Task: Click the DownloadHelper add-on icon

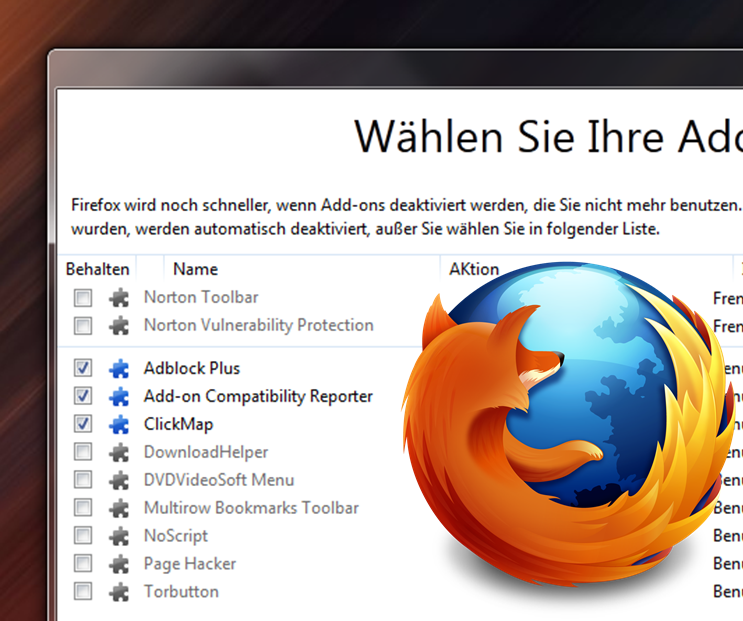Action: point(120,453)
